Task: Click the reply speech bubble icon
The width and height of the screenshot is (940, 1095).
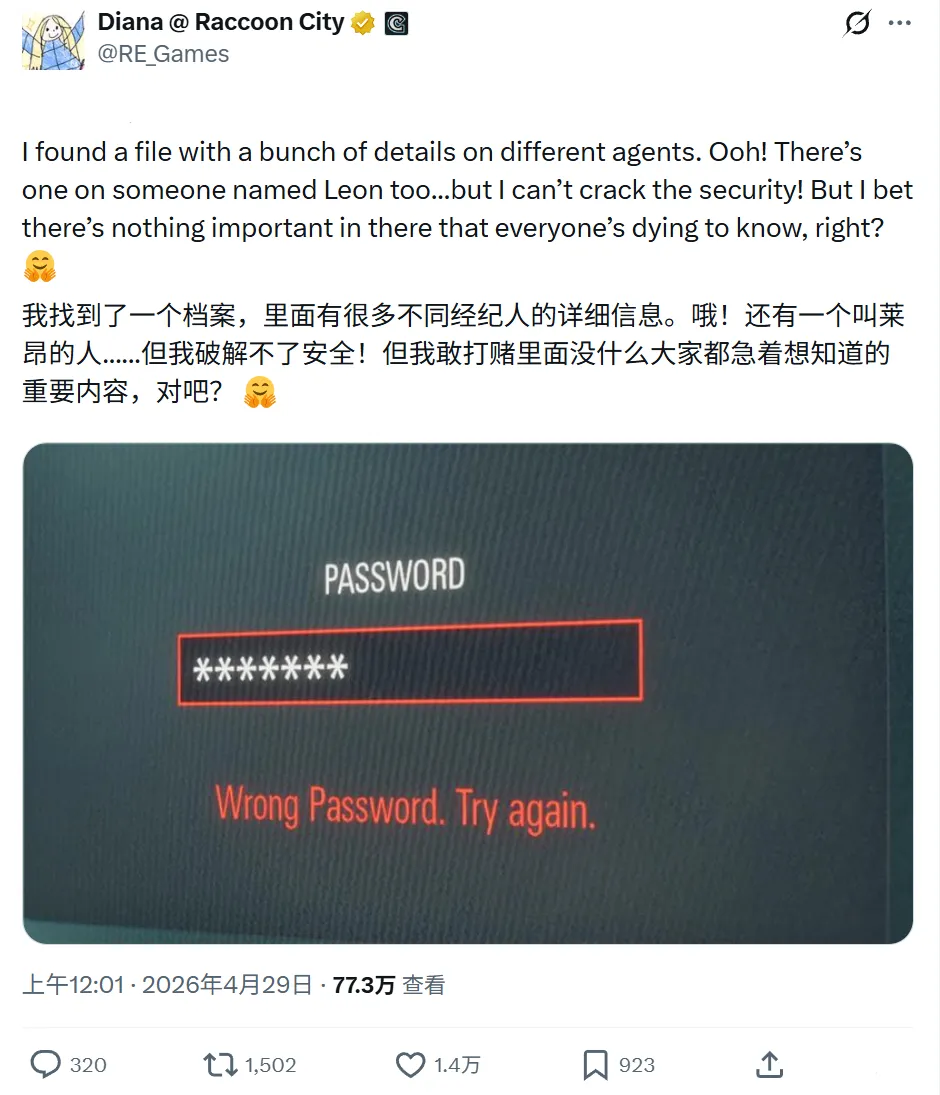Action: coord(46,1064)
